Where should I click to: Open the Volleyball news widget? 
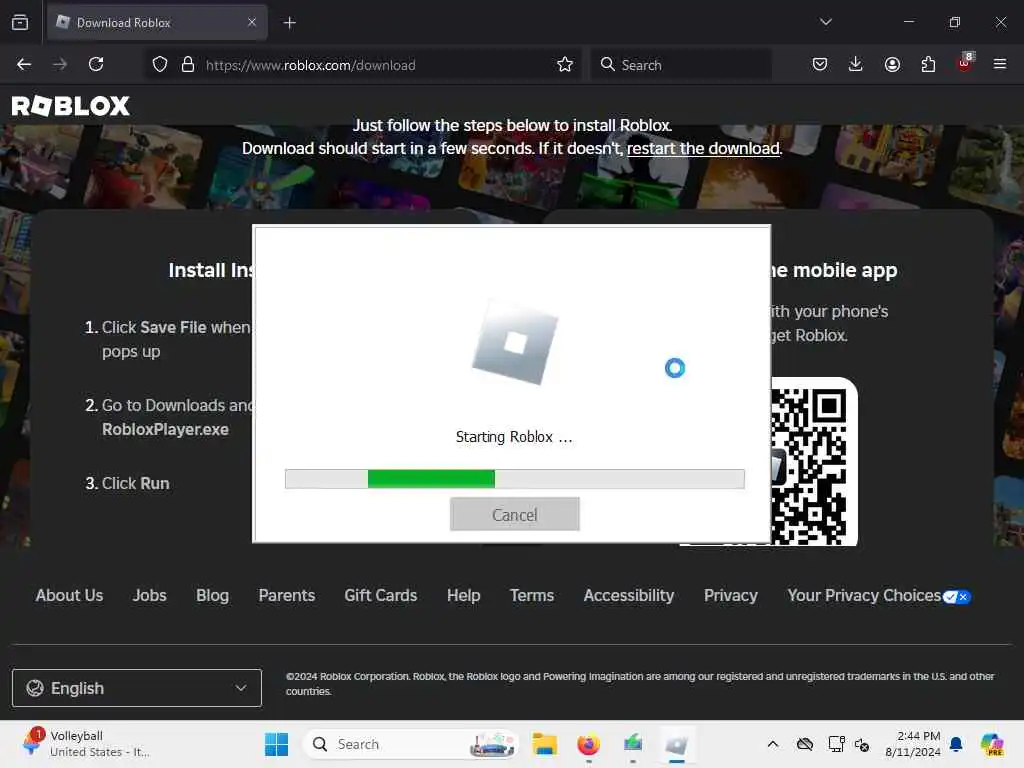pos(86,743)
